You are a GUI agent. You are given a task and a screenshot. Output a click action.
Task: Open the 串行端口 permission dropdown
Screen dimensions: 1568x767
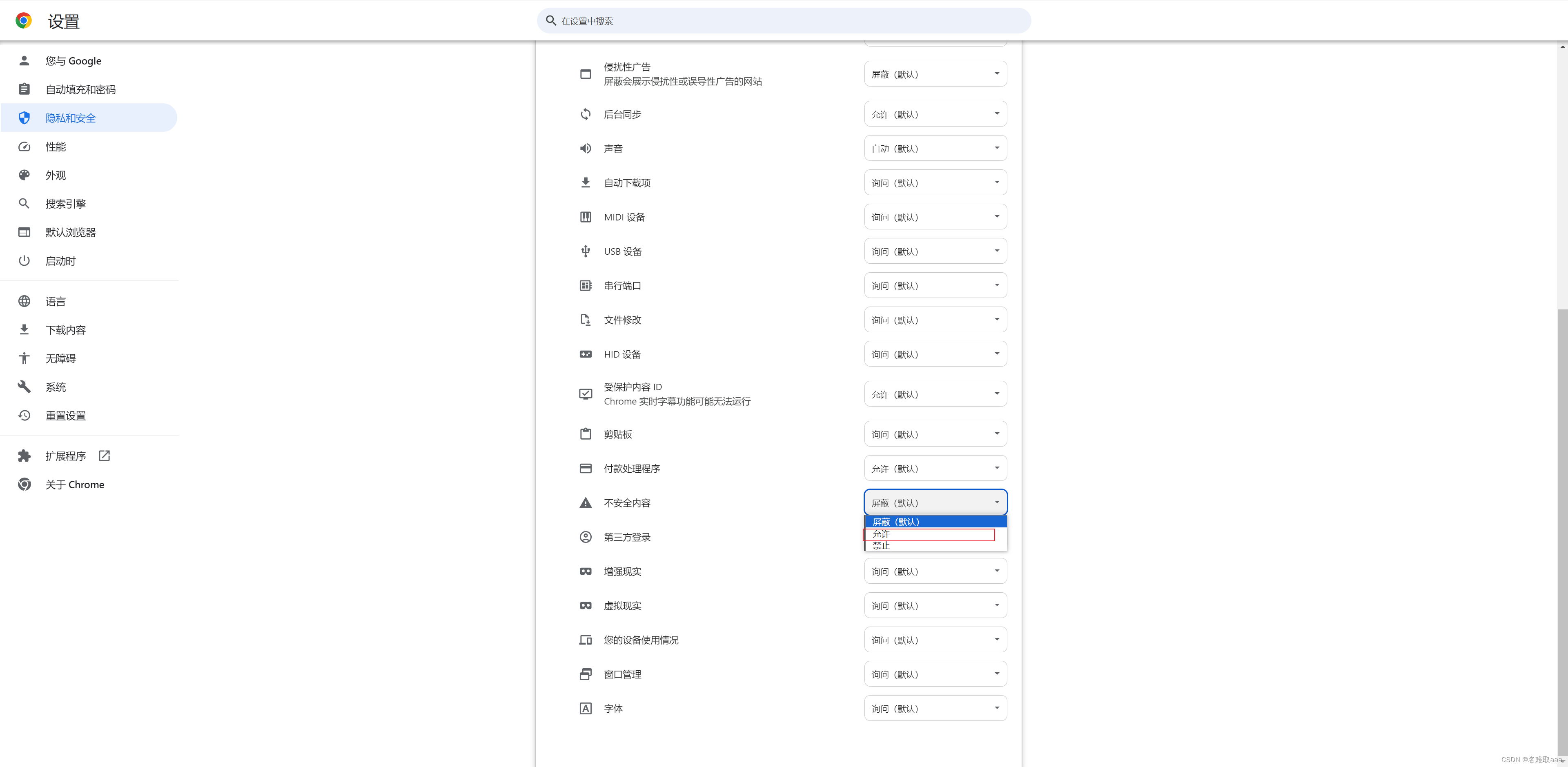pos(935,285)
